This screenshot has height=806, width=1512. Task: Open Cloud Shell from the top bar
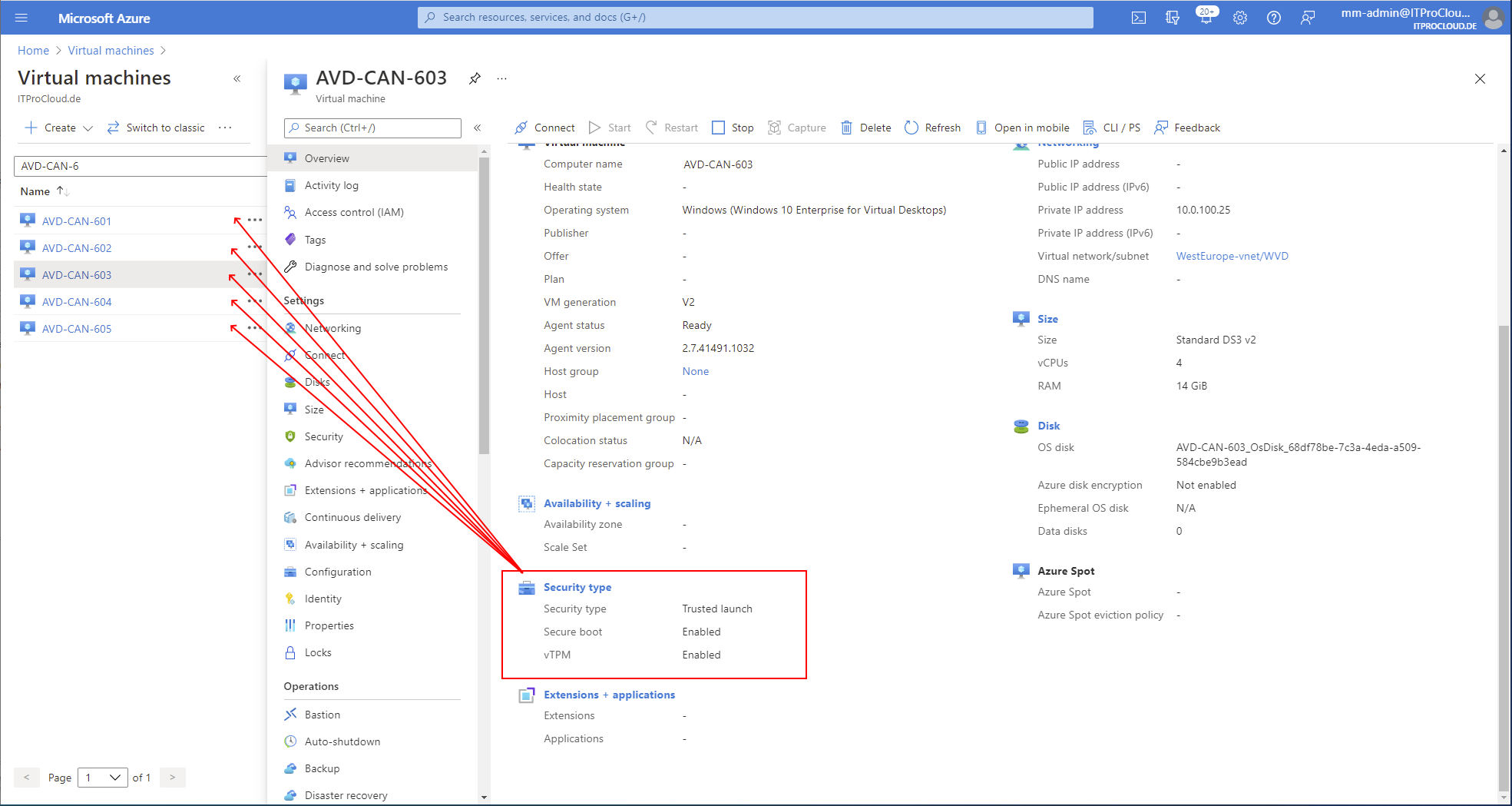(1139, 18)
